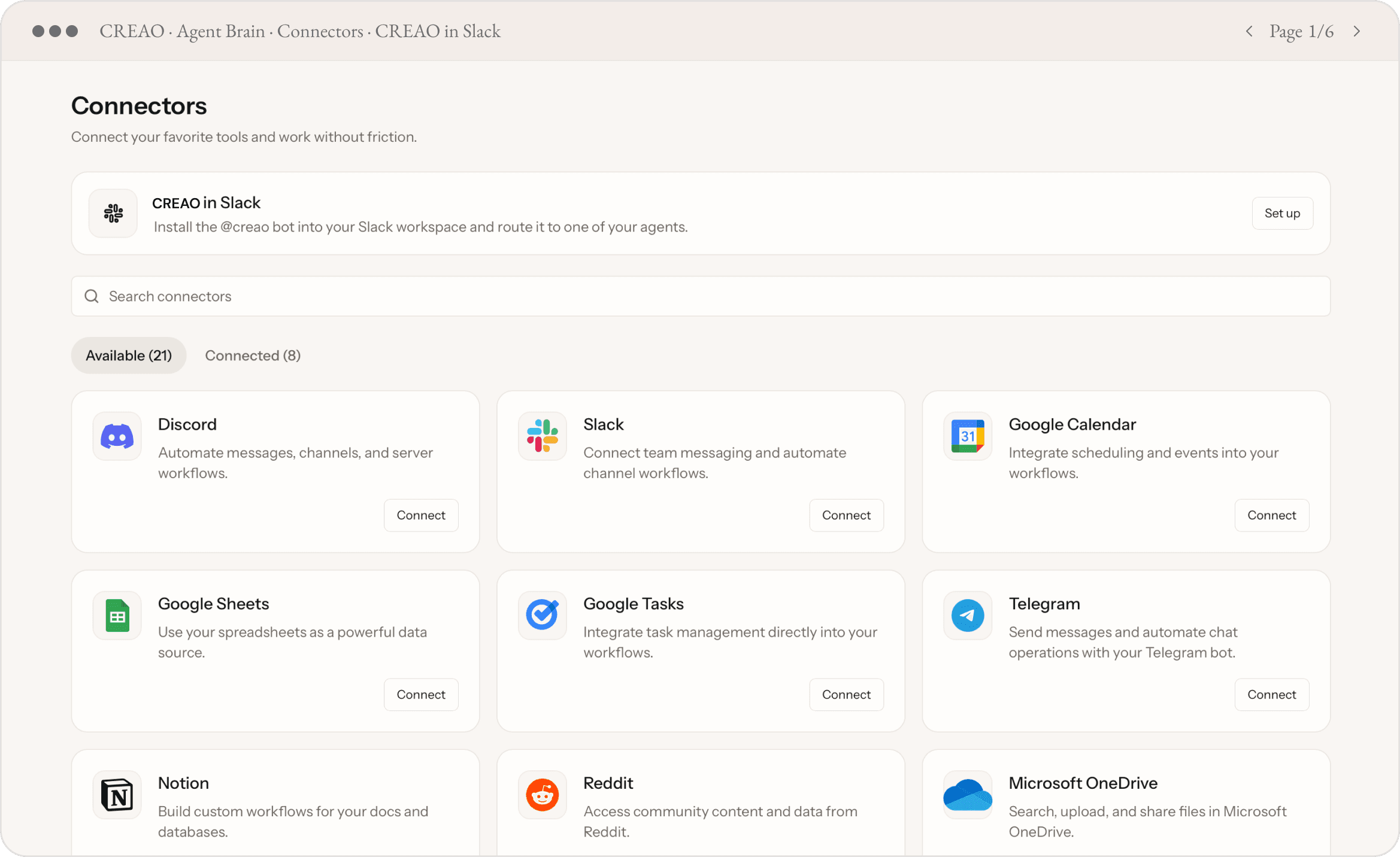Click 'Access community content' description
The height and width of the screenshot is (857, 1400).
pos(720,822)
